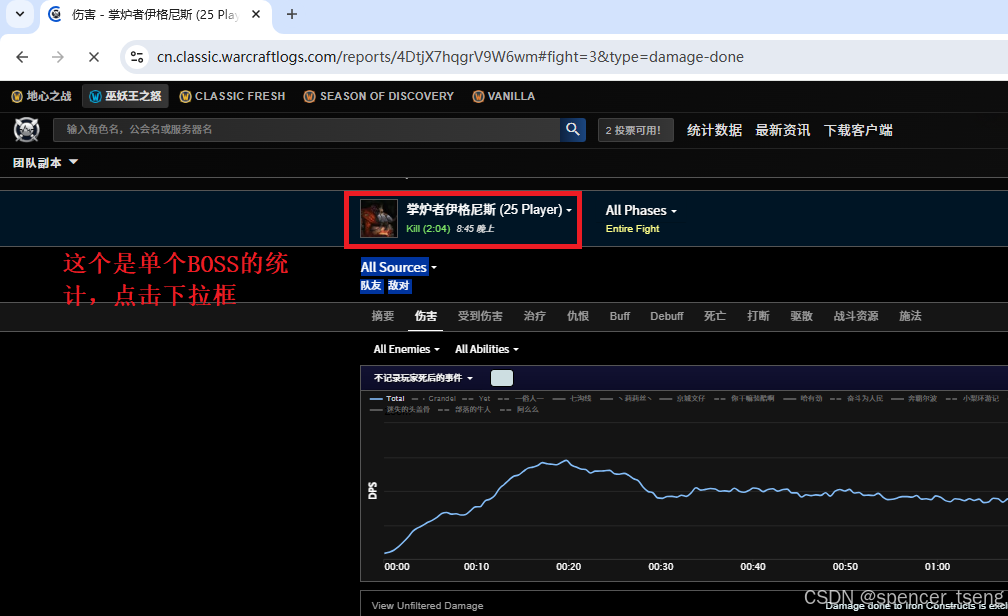Switch to the Buff tab
This screenshot has height=616, width=1008.
[x=620, y=316]
